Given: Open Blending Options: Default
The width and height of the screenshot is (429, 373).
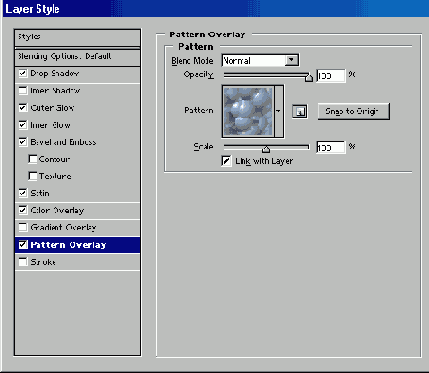Looking at the screenshot, I should 77,56.
